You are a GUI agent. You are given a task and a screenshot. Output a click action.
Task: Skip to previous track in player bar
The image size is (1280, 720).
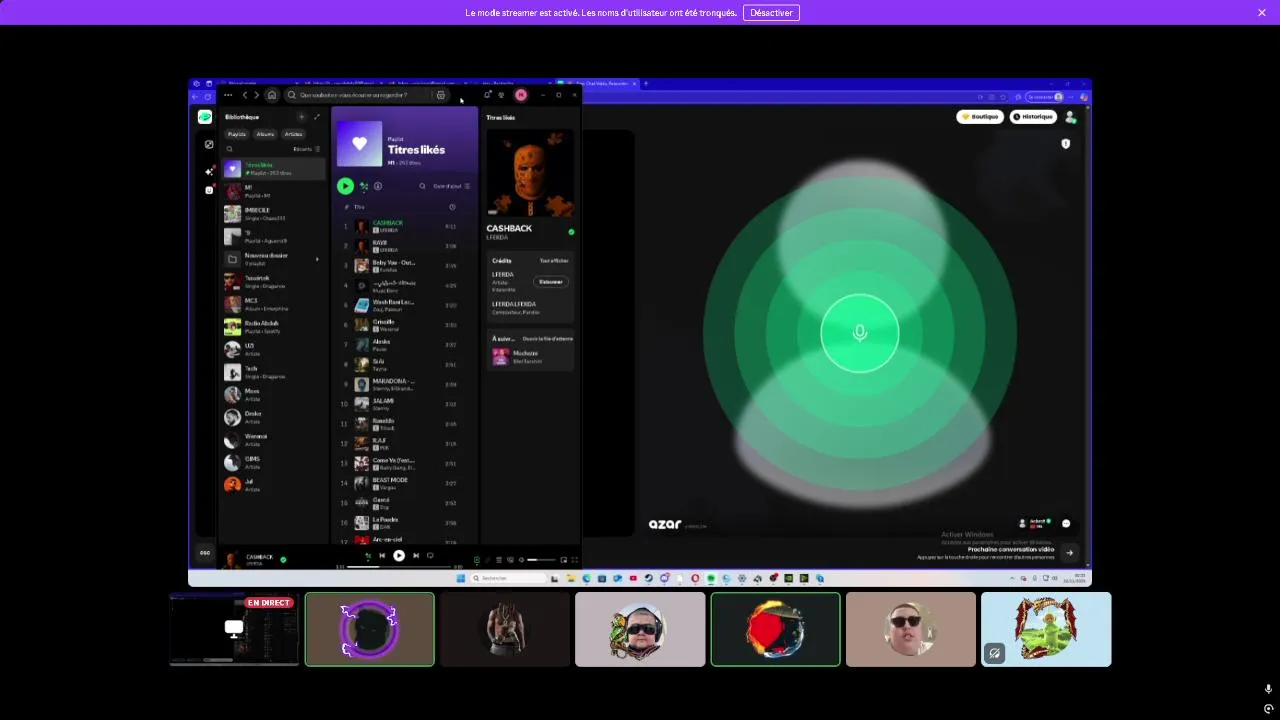[x=382, y=555]
